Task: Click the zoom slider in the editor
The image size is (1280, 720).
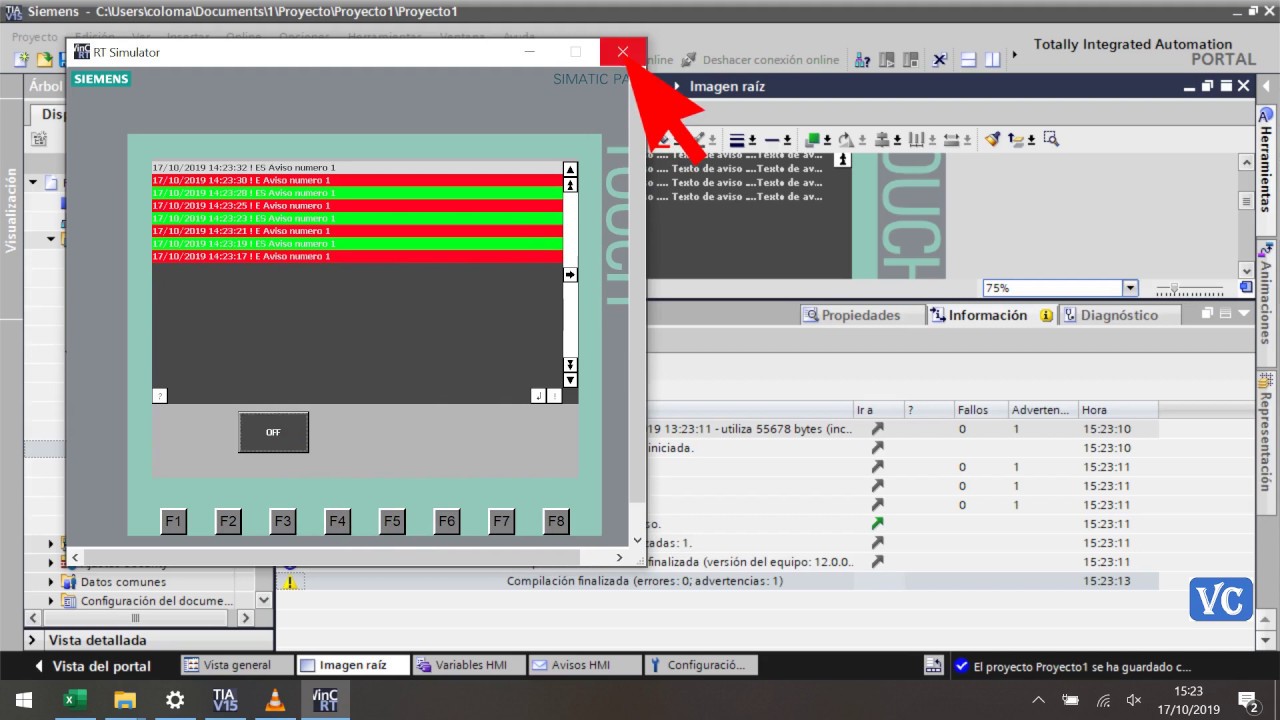Action: click(x=1189, y=288)
